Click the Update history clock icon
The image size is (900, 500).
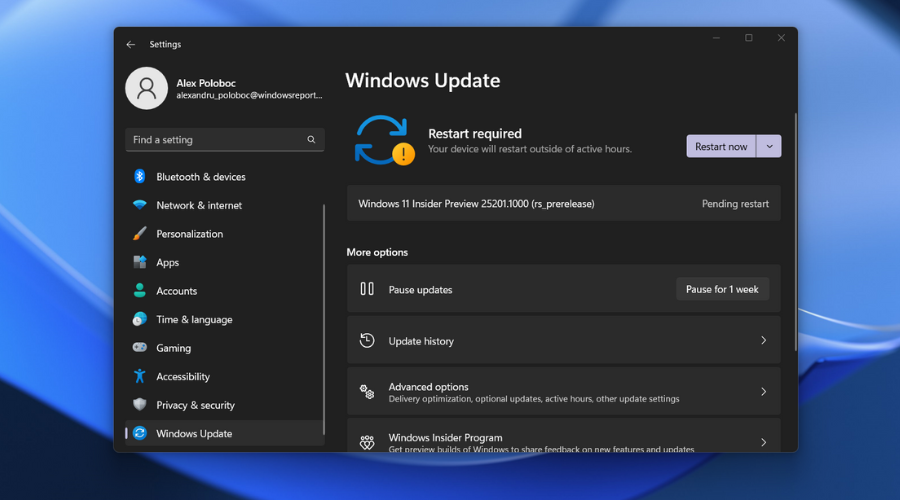tap(367, 340)
